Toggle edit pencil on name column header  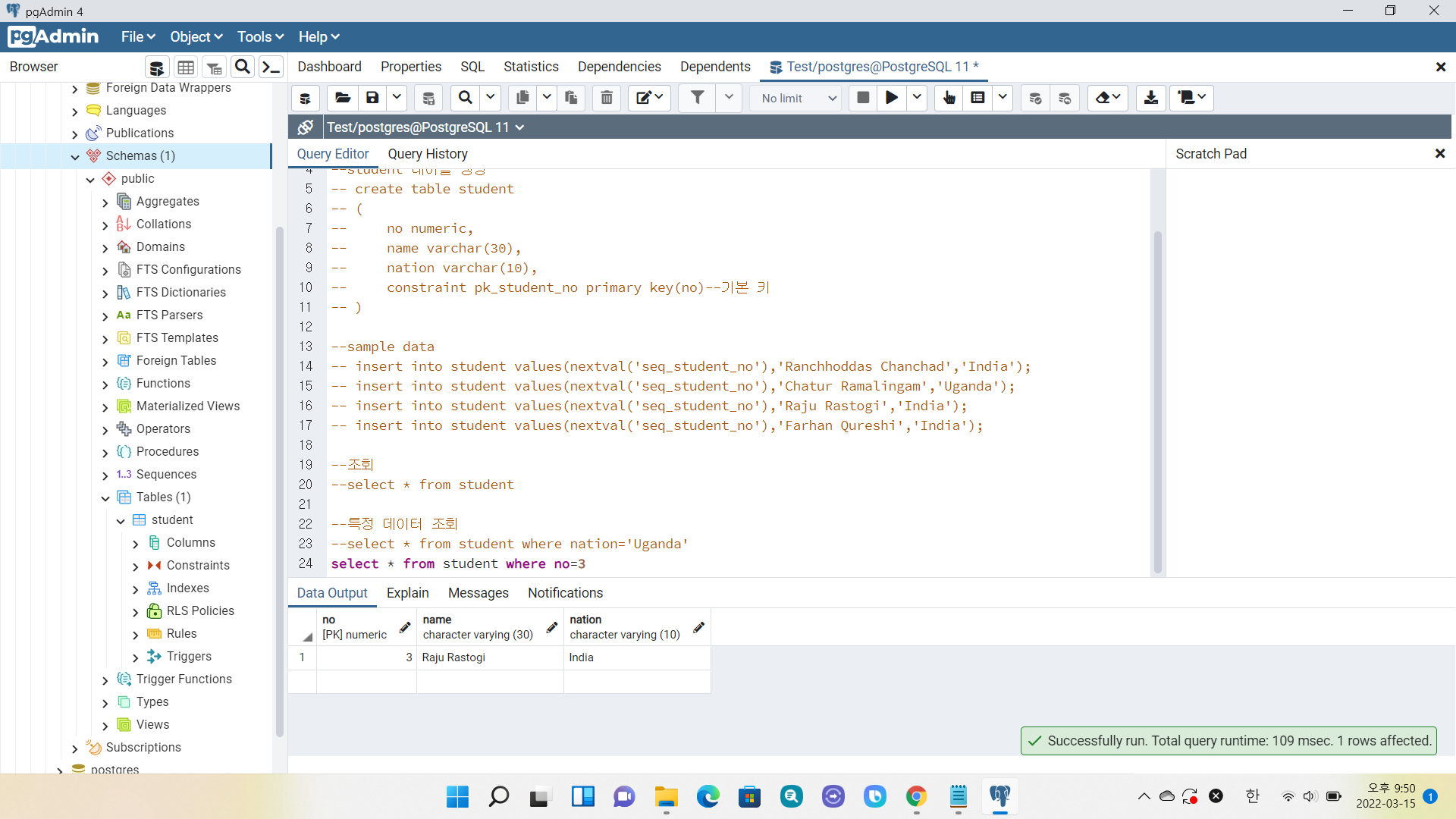(551, 627)
